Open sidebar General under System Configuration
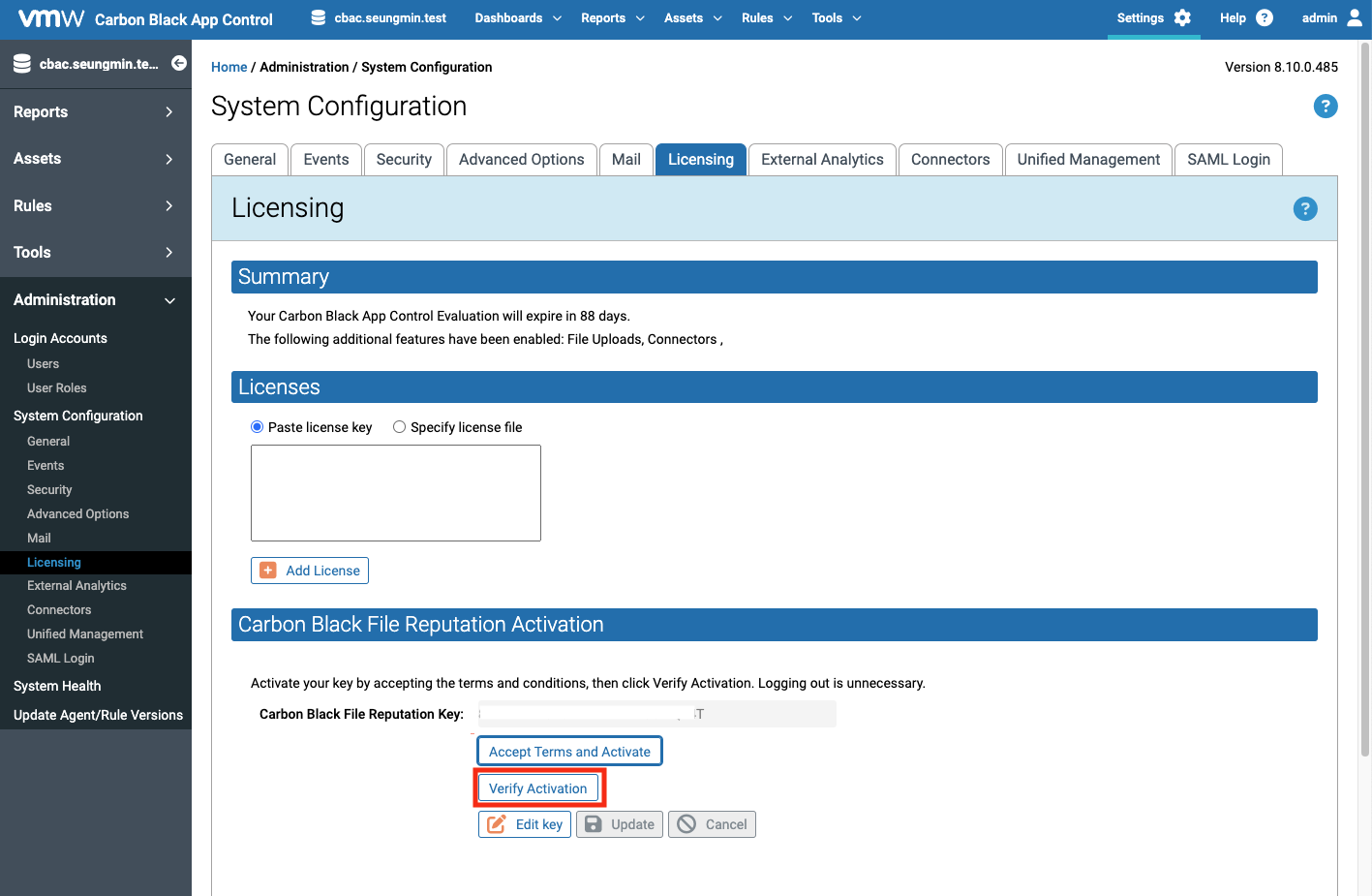This screenshot has height=896, width=1372. pyautogui.click(x=48, y=442)
